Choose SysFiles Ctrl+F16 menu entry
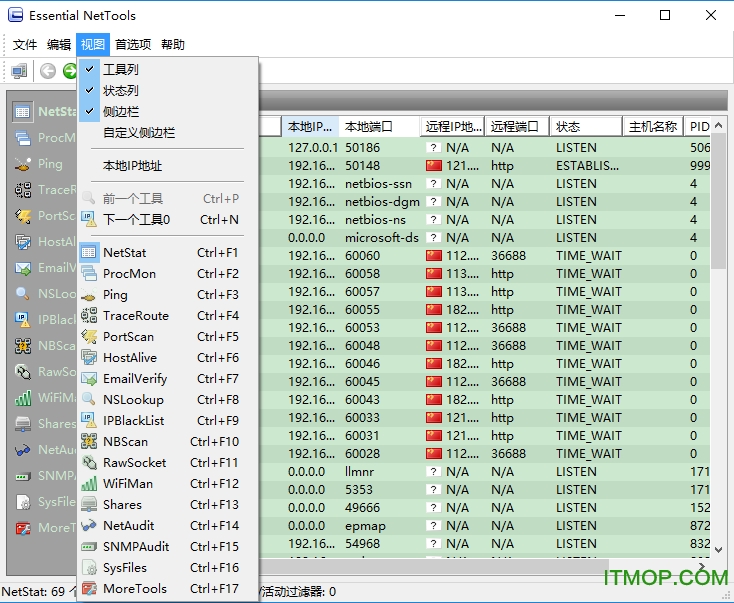734x603 pixels. (x=168, y=567)
